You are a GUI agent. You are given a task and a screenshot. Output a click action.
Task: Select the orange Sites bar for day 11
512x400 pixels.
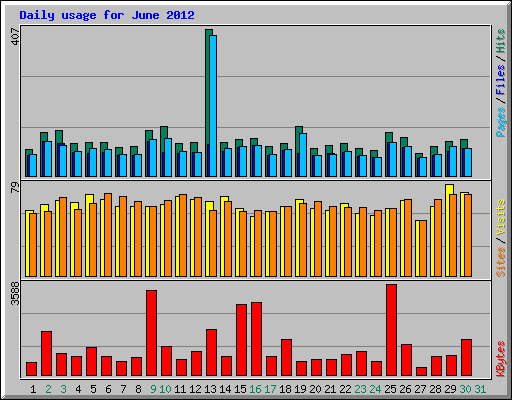(x=183, y=236)
